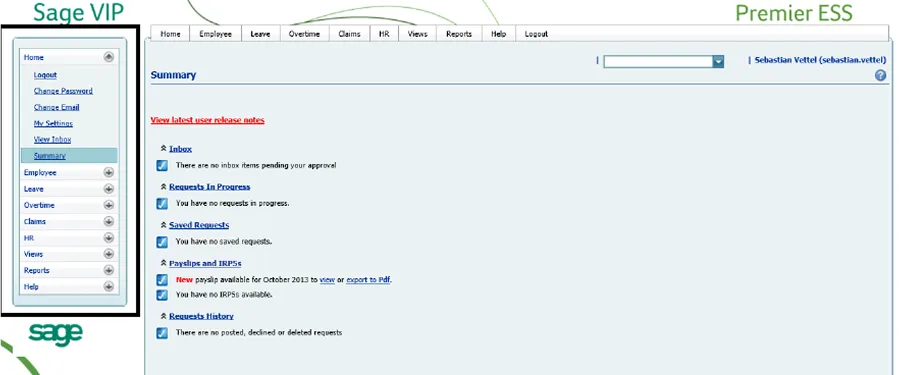
Task: Expand the Claims sidebar section
Action: point(109,221)
